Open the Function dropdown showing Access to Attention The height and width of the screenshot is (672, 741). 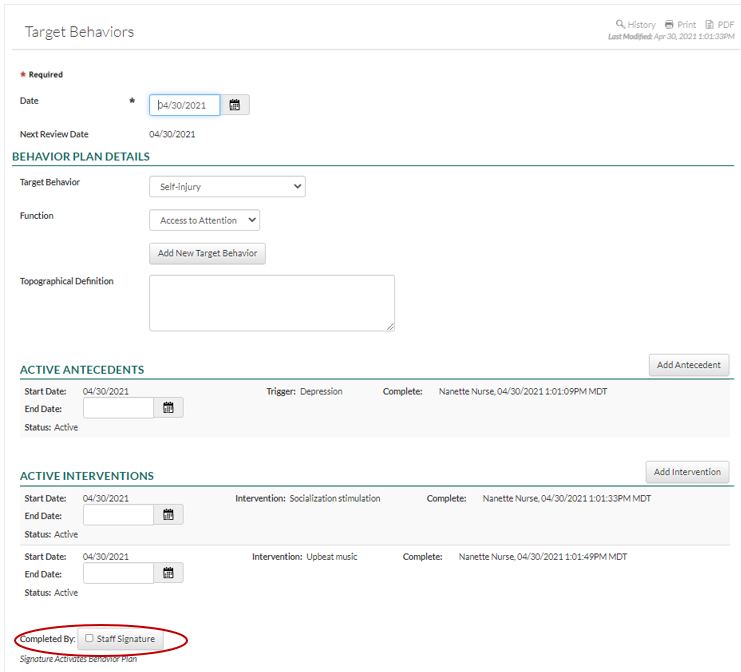pos(204,220)
